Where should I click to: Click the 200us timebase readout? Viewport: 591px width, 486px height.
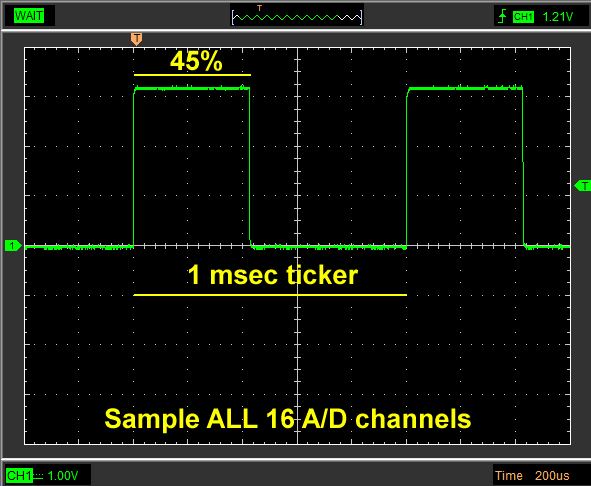click(552, 475)
